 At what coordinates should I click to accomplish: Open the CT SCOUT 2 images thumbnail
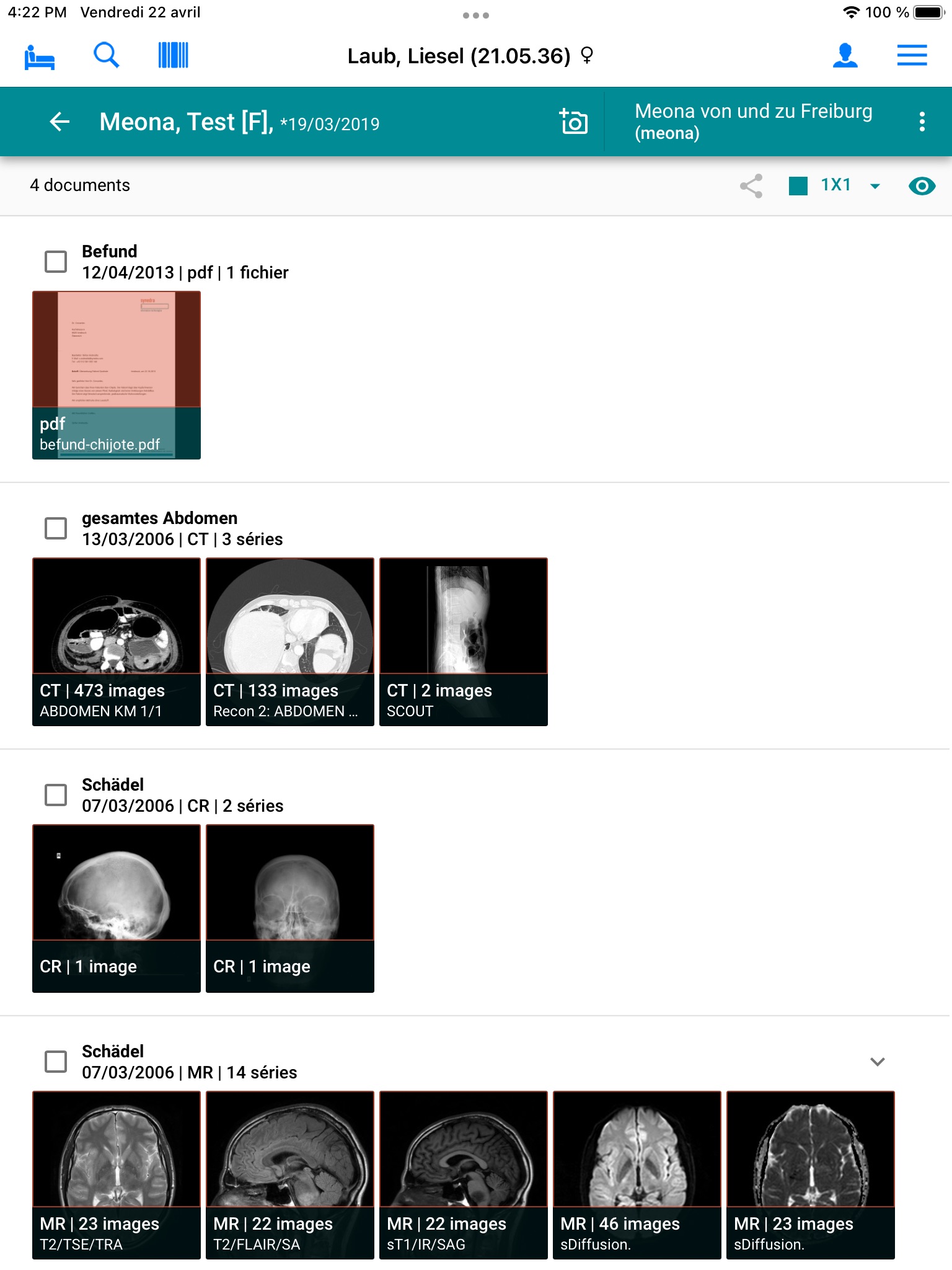tap(464, 642)
